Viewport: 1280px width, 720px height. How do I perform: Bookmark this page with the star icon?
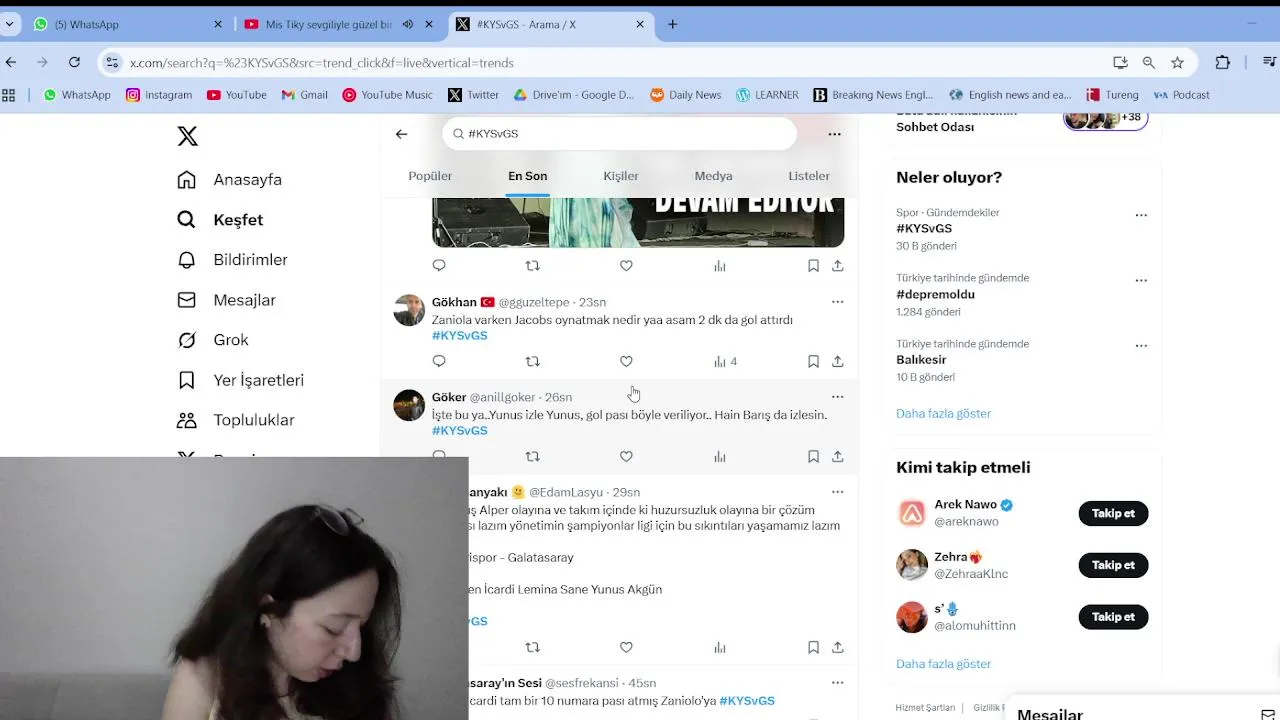tap(1177, 62)
